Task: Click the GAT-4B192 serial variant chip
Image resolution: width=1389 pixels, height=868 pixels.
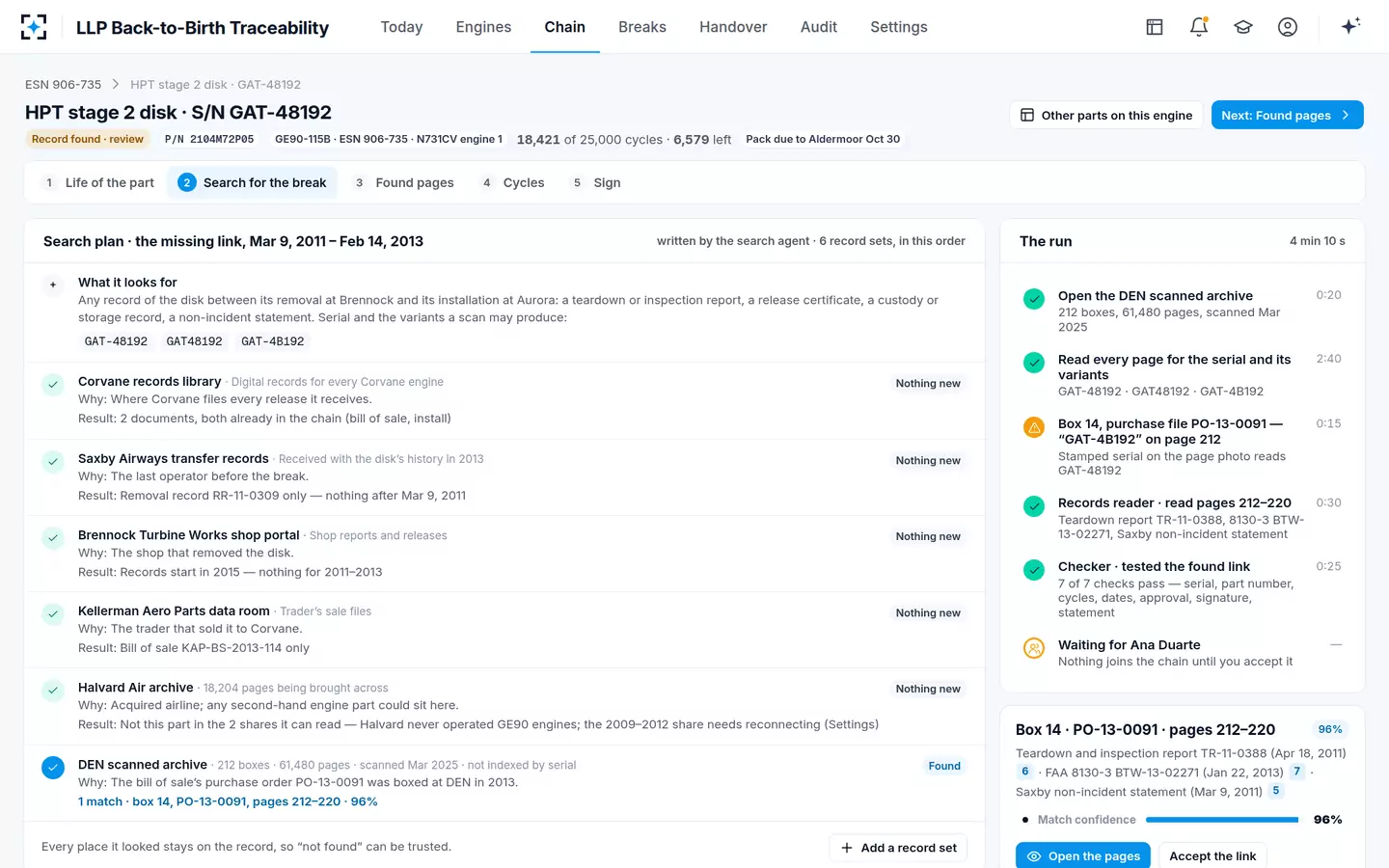Action: pos(273,341)
